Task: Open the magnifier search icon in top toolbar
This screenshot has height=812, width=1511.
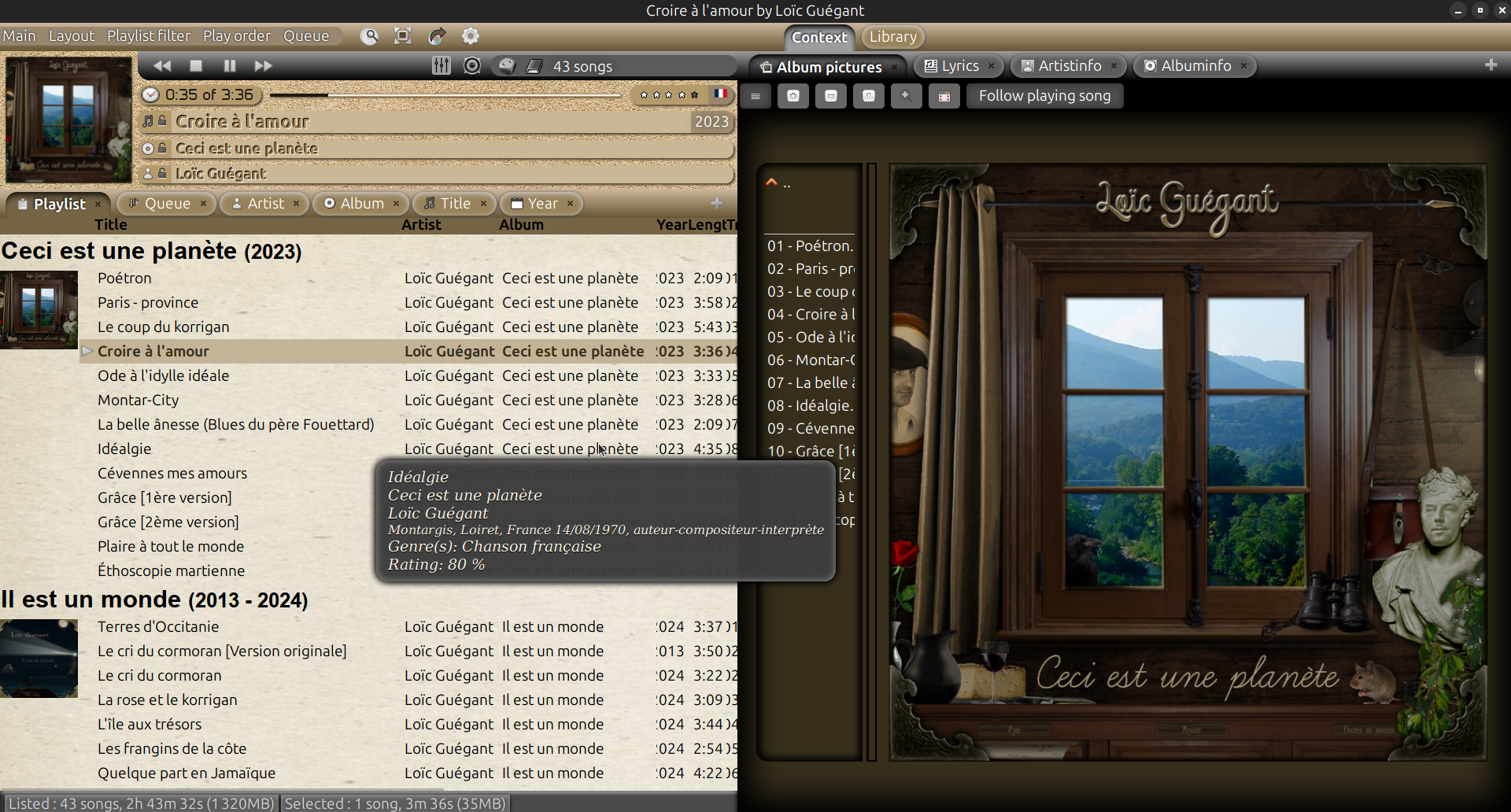Action: [x=369, y=36]
